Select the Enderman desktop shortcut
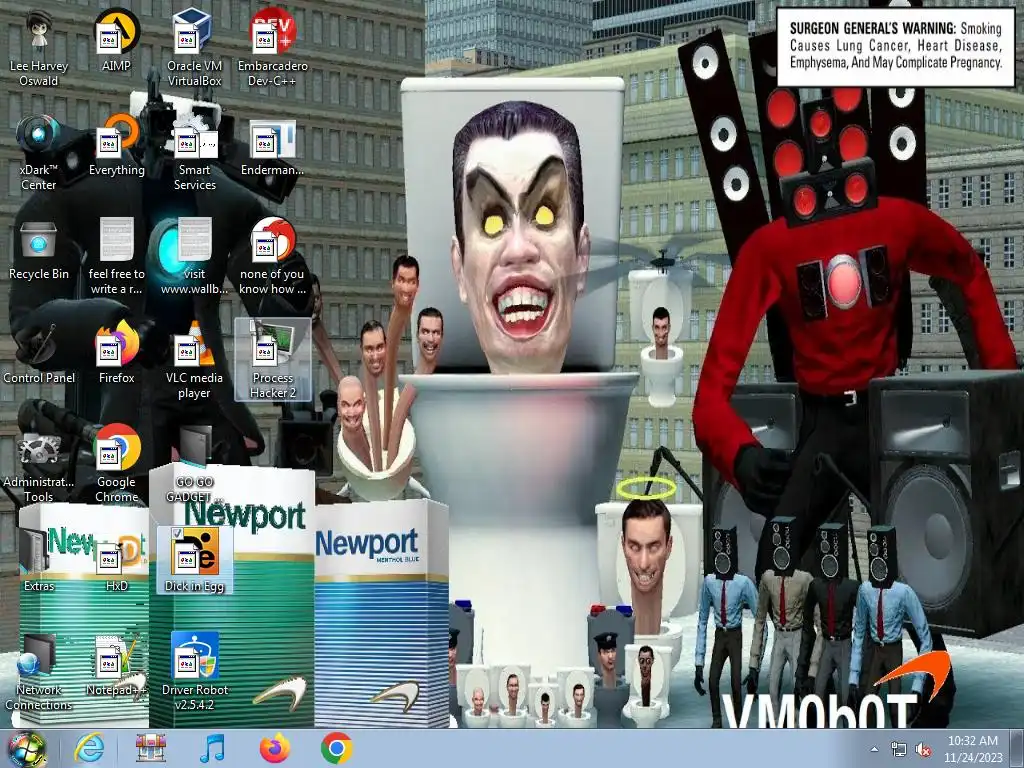The height and width of the screenshot is (768, 1024). click(272, 147)
